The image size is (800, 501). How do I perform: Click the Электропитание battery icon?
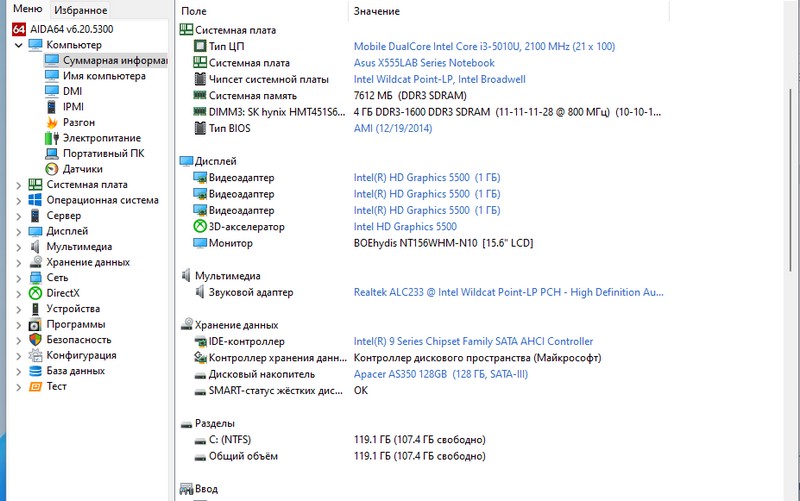pyautogui.click(x=52, y=138)
